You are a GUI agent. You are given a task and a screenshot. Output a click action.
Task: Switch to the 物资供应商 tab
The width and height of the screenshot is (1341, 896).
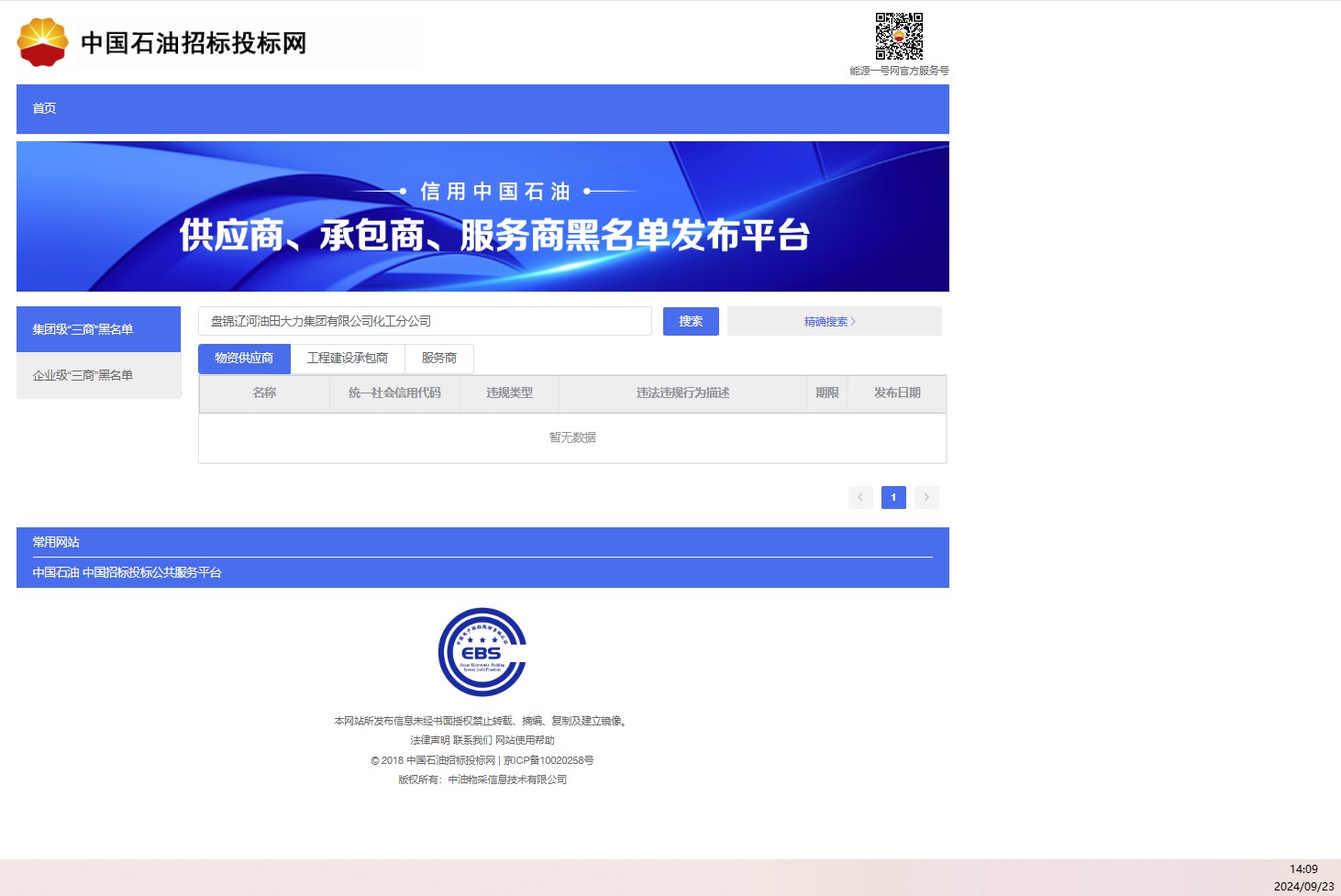(244, 359)
